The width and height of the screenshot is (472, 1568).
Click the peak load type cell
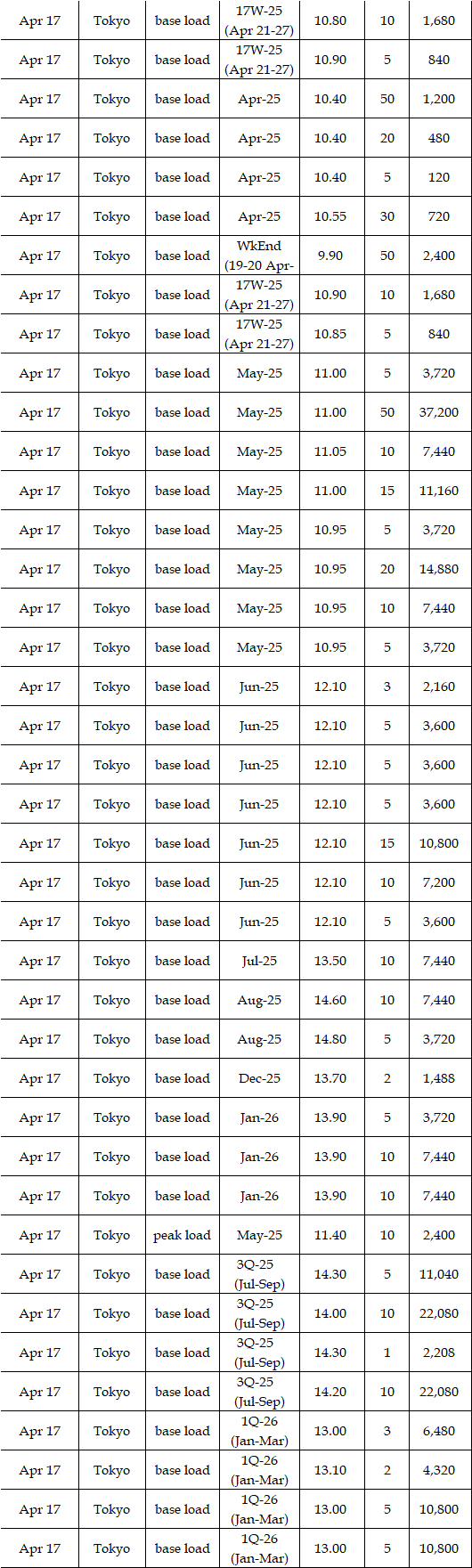[183, 1235]
